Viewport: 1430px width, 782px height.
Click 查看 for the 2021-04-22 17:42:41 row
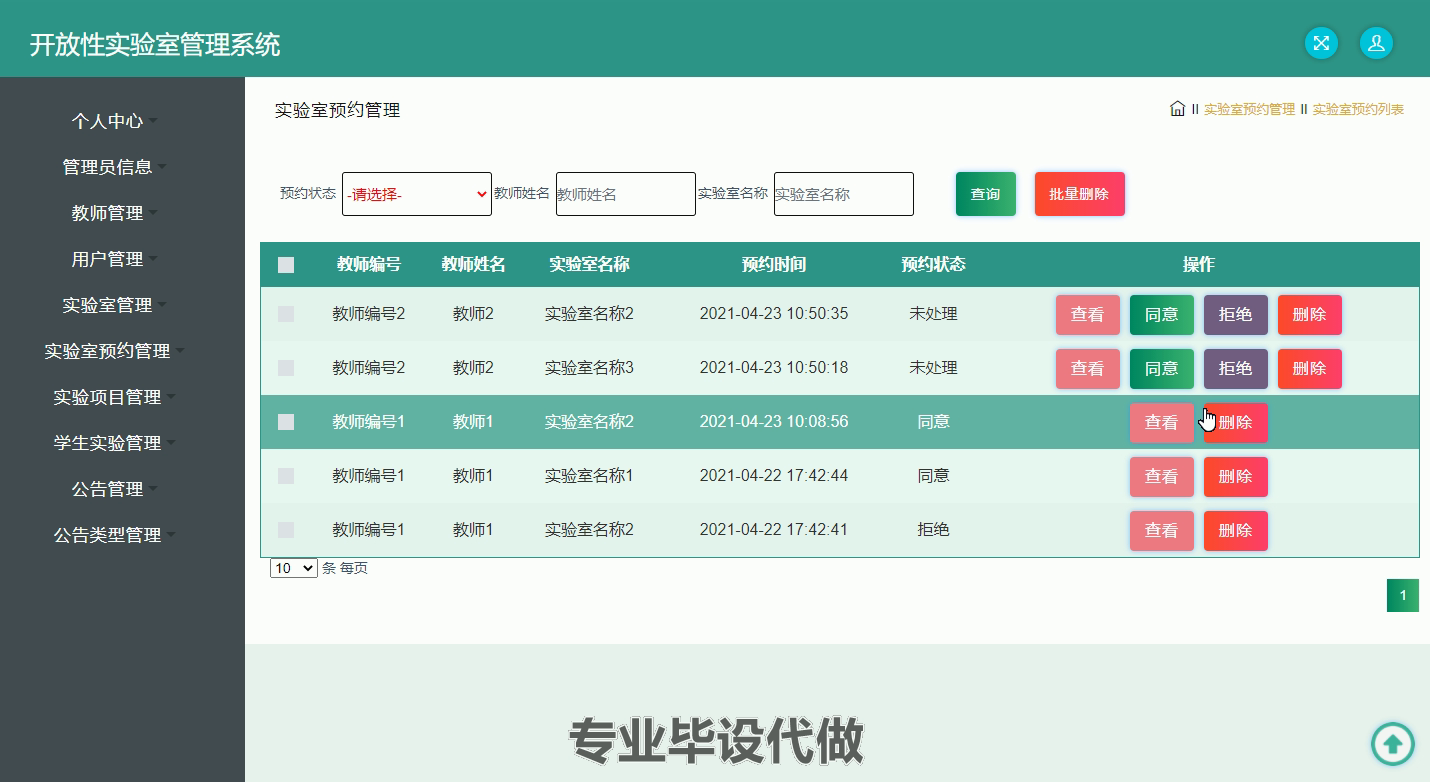tap(1162, 530)
